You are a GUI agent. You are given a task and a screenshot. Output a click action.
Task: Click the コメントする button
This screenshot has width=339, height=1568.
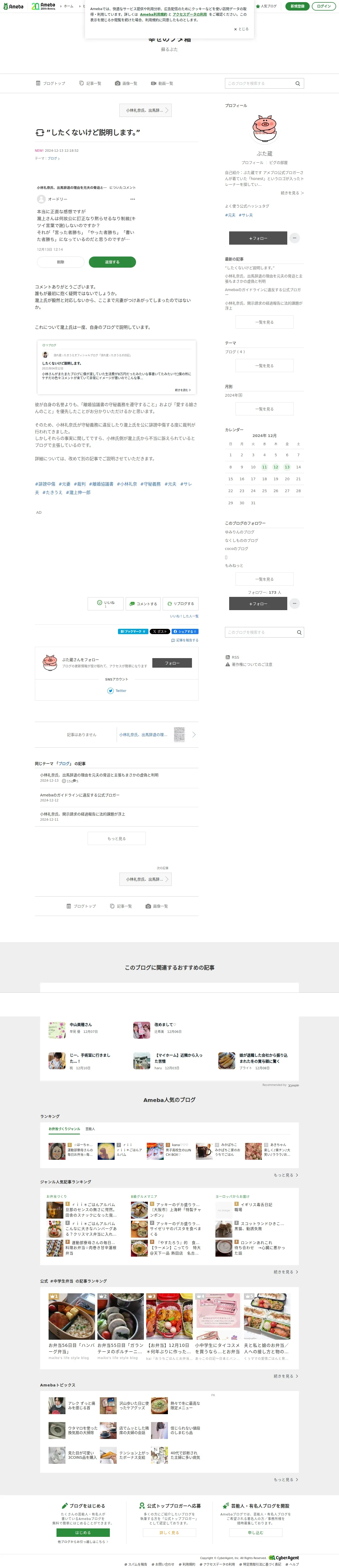point(143,604)
